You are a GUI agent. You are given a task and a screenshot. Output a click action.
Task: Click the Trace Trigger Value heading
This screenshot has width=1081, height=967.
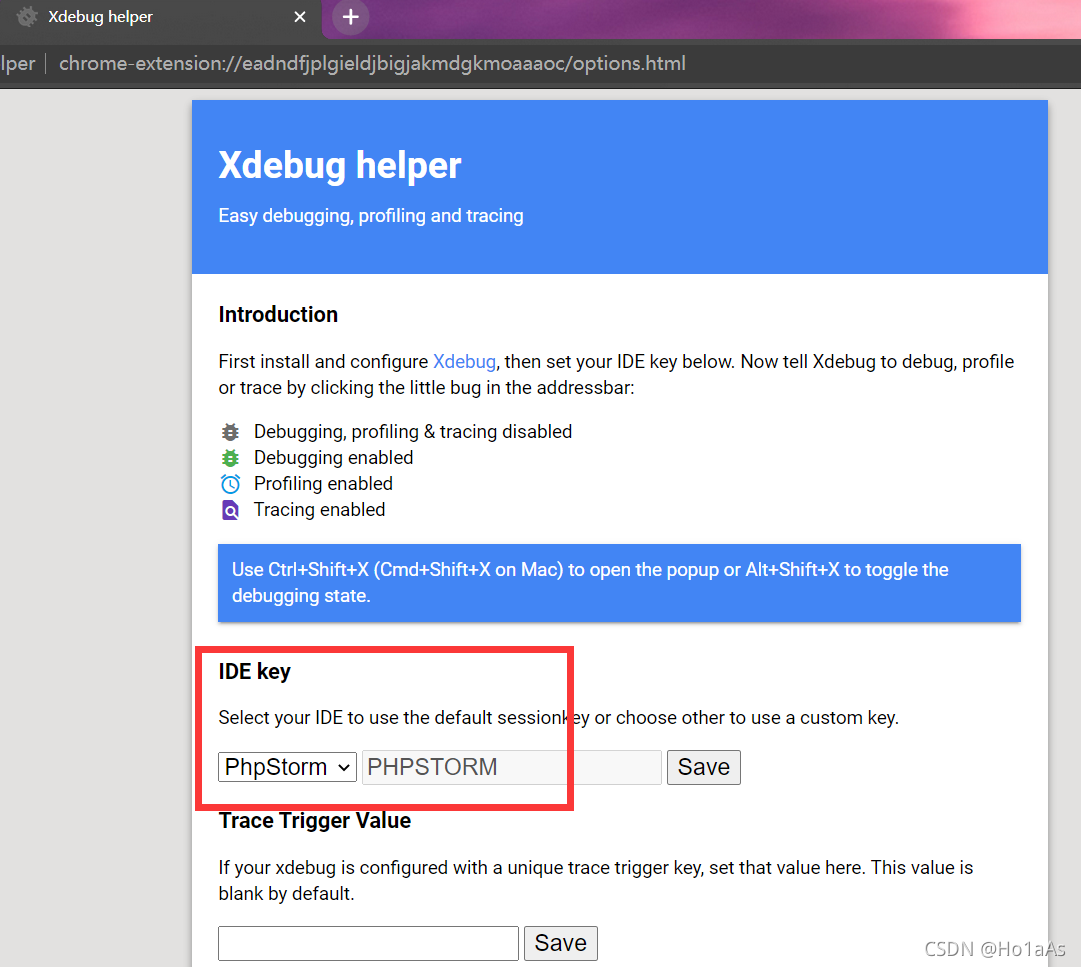314,821
